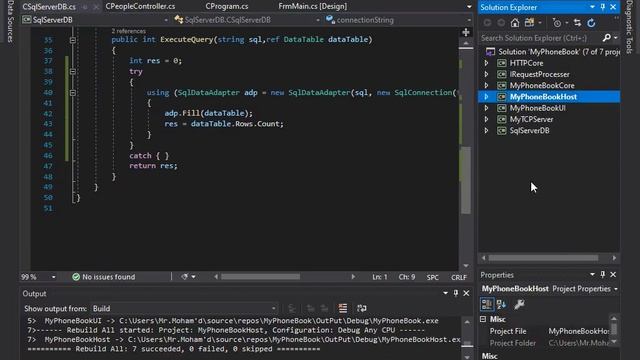Open the Data Sources side tab

pyautogui.click(x=10, y=21)
